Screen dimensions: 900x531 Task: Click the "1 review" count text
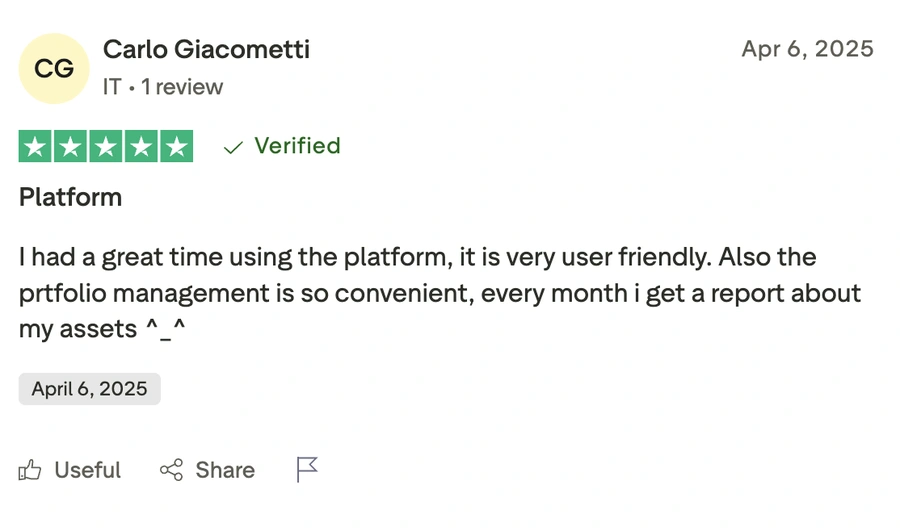(x=182, y=87)
